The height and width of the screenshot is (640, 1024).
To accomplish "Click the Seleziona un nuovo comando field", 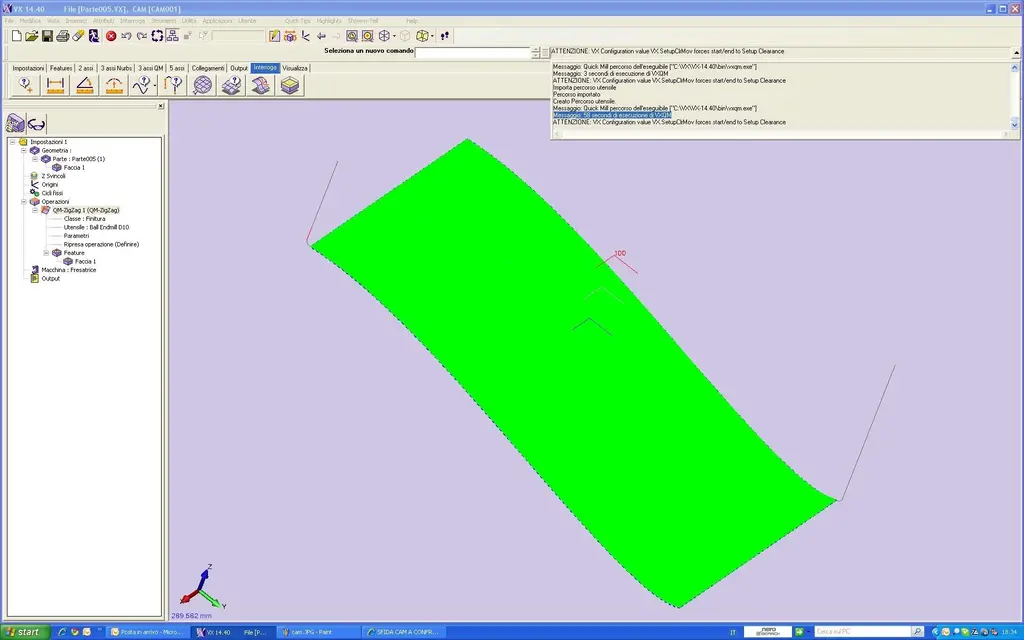I will (x=473, y=52).
